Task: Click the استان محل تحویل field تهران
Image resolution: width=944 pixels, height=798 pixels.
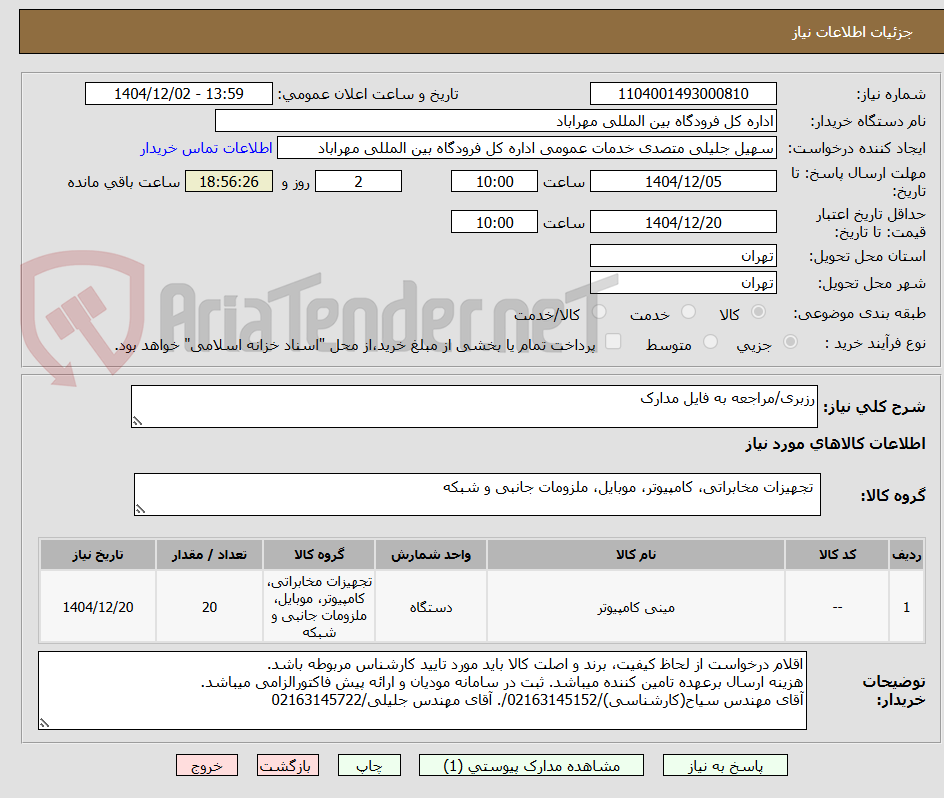Action: point(683,256)
